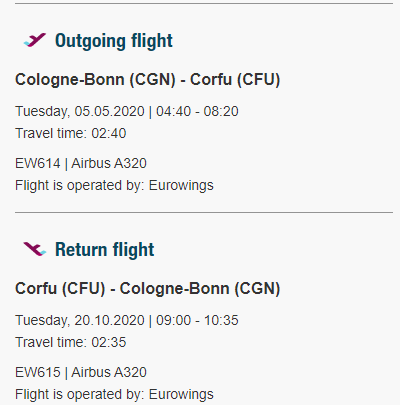Click the Tuesday, 05.05.2020 departure date line
The height and width of the screenshot is (405, 400).
coord(127,111)
